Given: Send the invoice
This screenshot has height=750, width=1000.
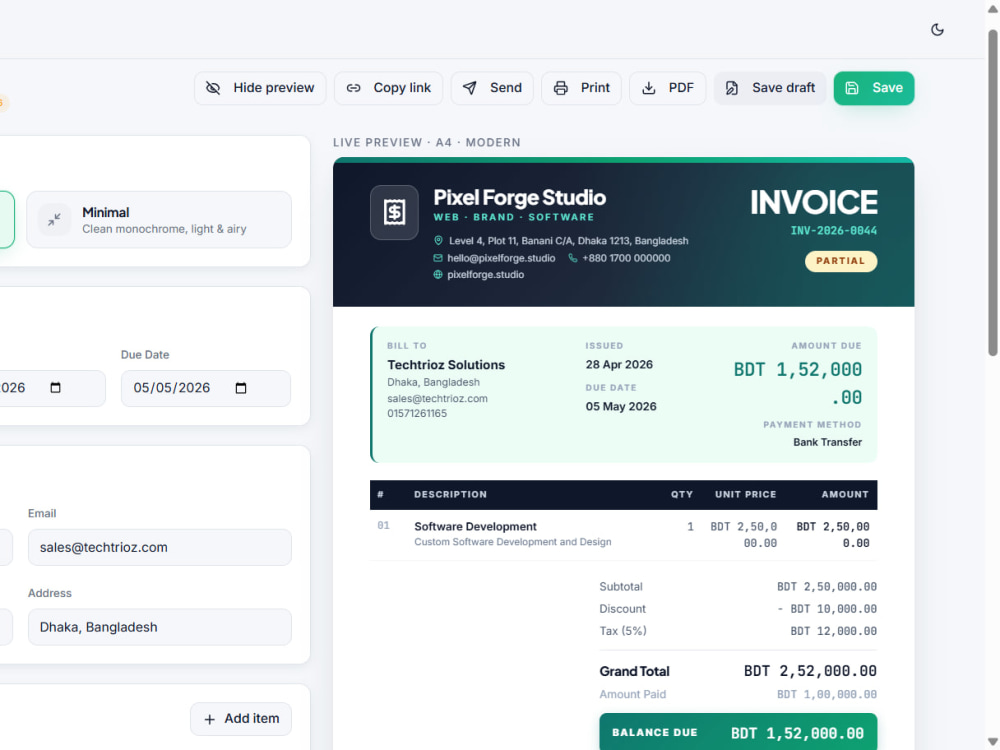Looking at the screenshot, I should [x=492, y=88].
